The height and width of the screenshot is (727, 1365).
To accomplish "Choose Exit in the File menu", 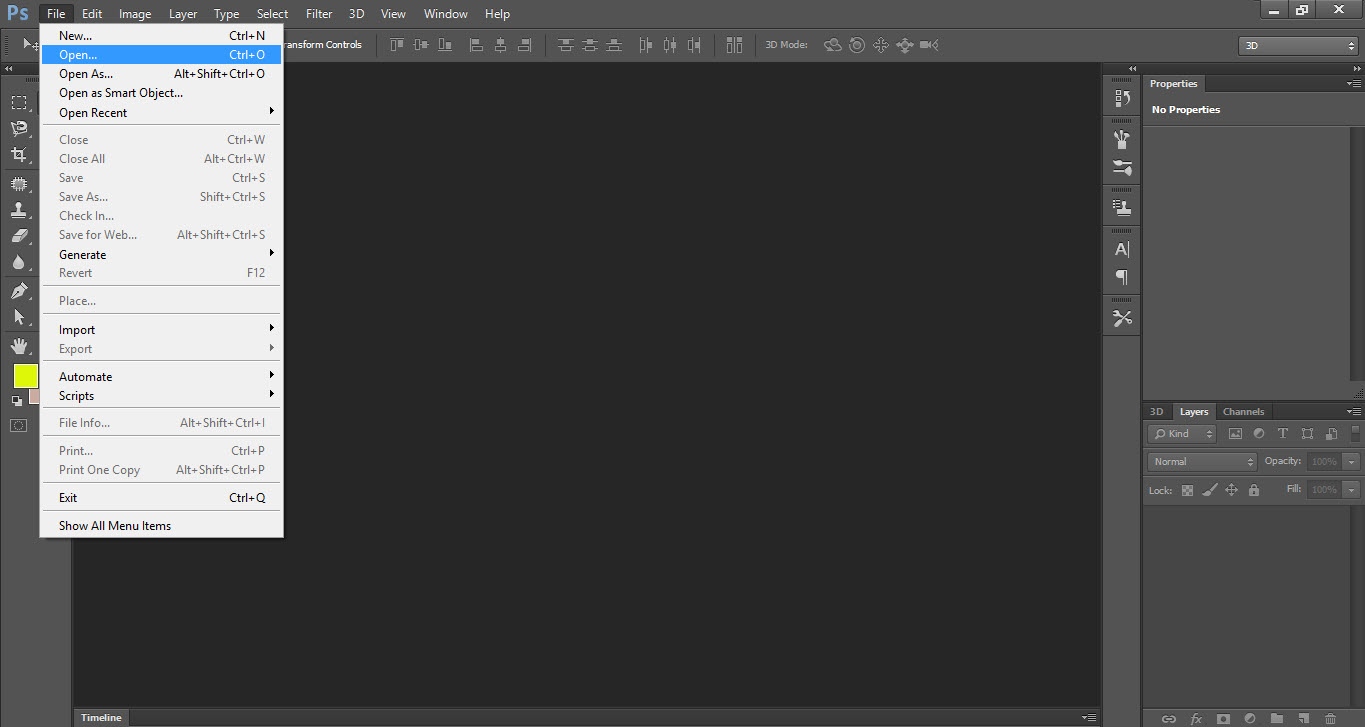I will click(162, 498).
